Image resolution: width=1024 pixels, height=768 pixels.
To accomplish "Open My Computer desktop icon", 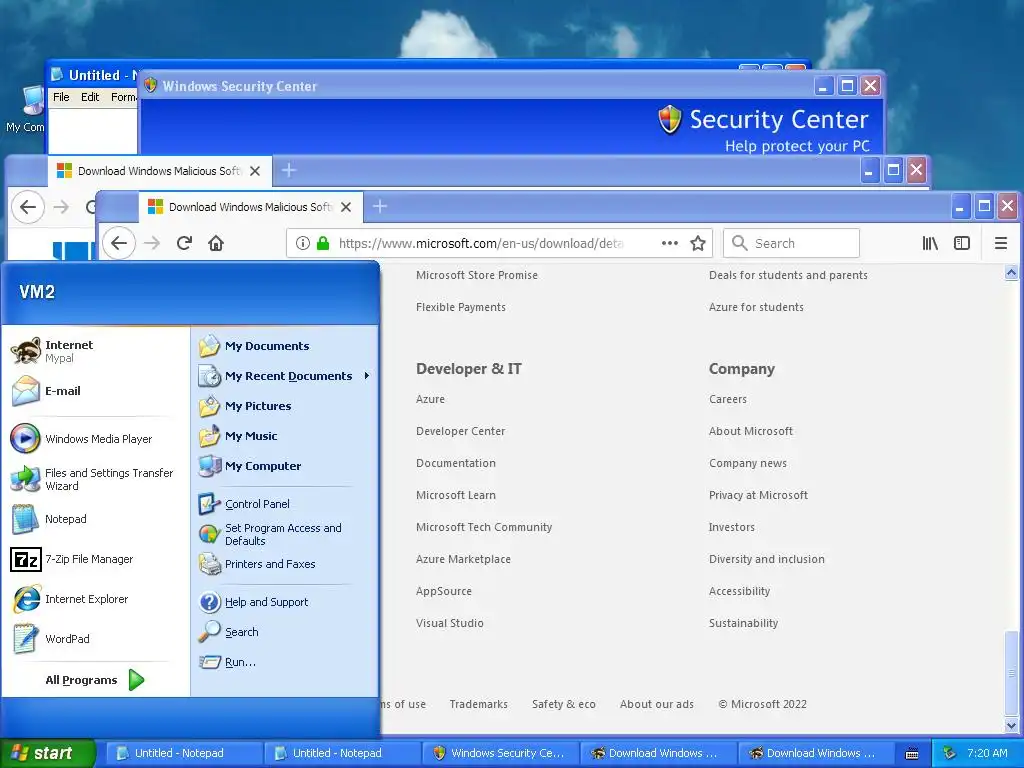I will [x=26, y=108].
